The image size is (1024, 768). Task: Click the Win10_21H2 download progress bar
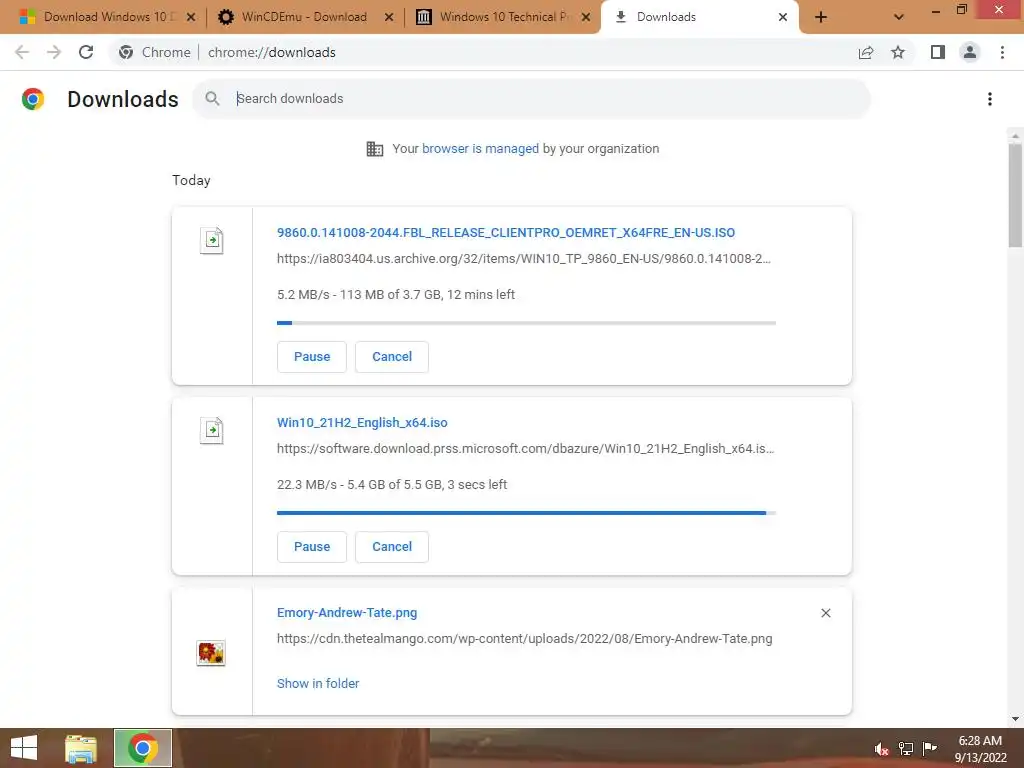(526, 513)
